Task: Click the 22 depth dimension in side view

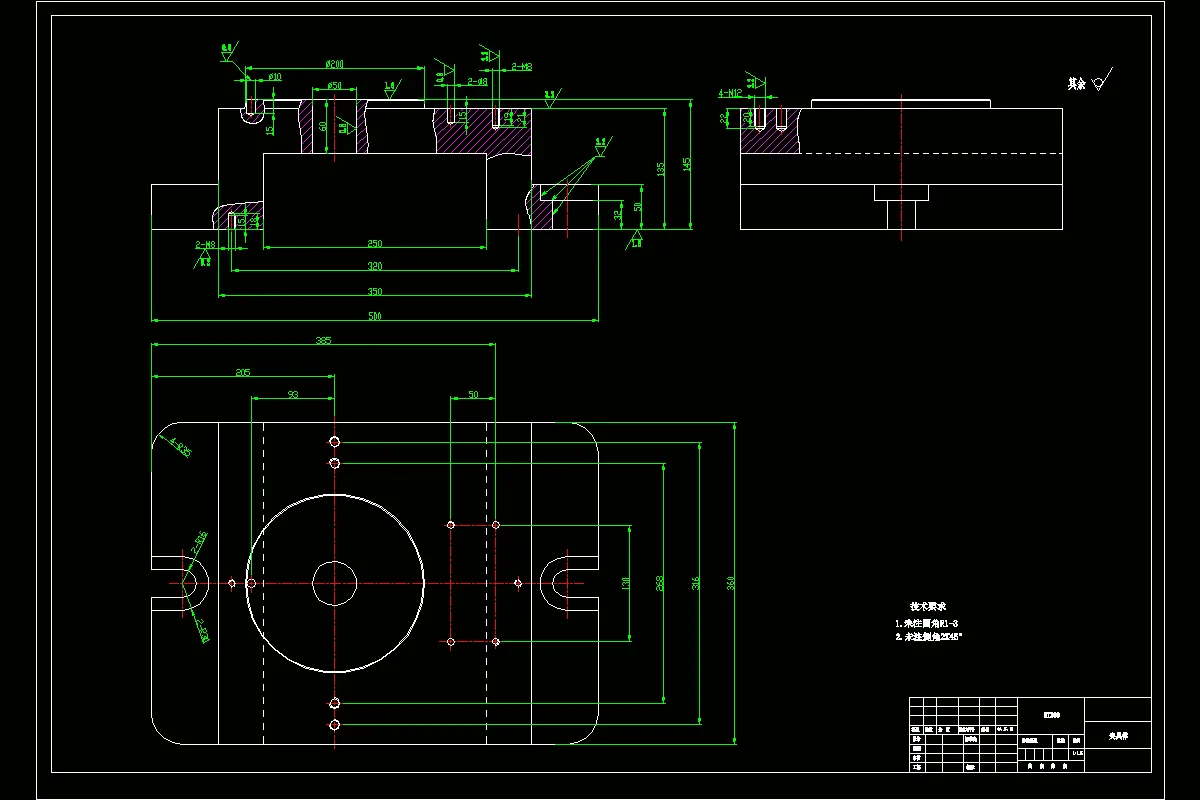Action: 724,117
